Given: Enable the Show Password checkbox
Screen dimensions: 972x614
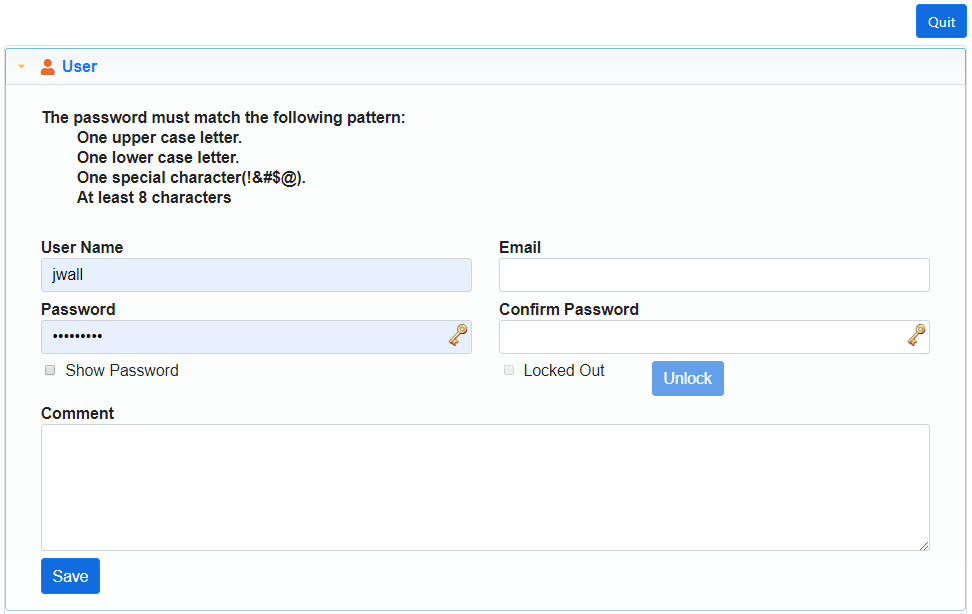Looking at the screenshot, I should [50, 370].
